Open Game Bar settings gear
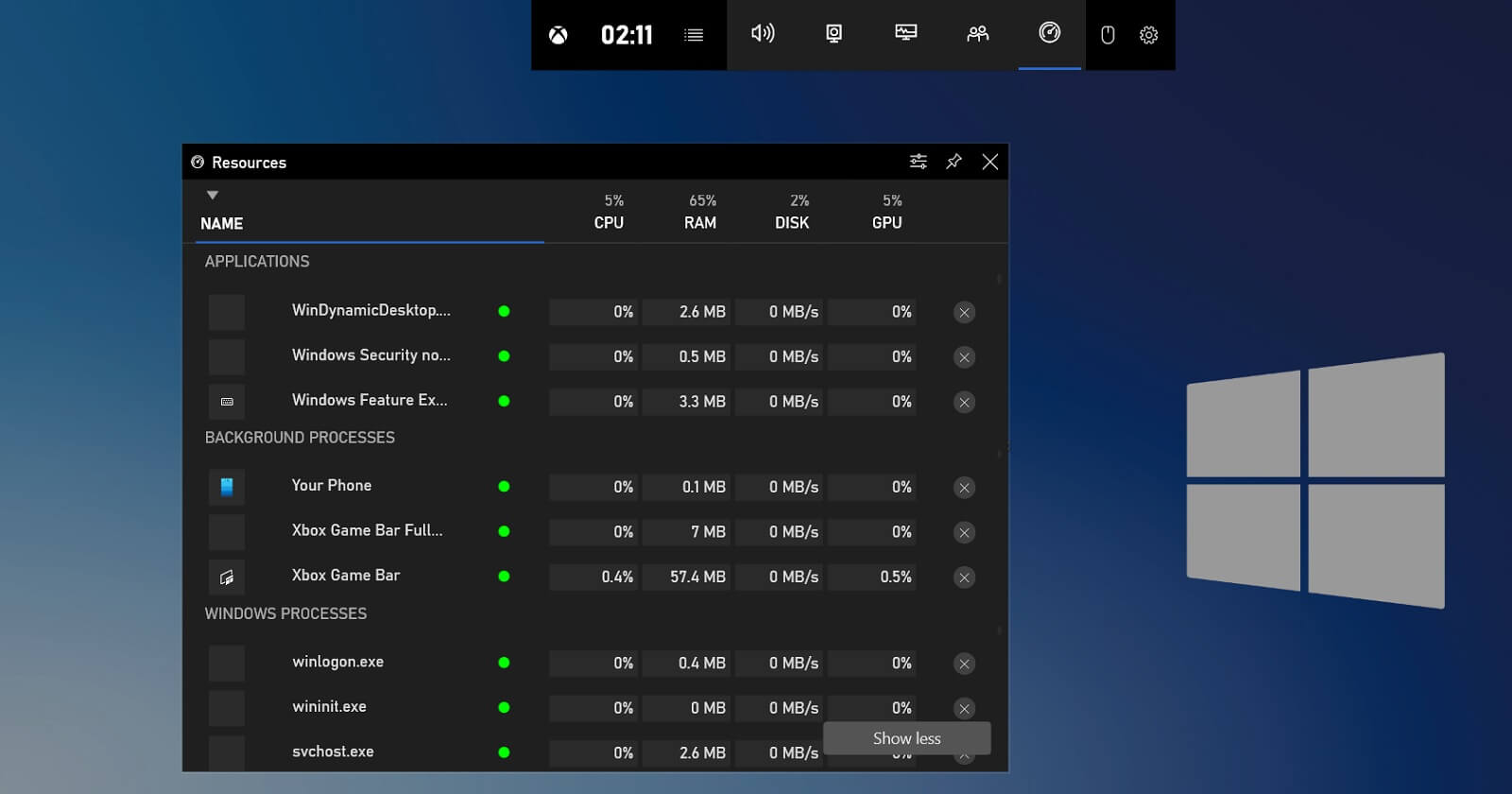Viewport: 1512px width, 794px height. [1148, 35]
